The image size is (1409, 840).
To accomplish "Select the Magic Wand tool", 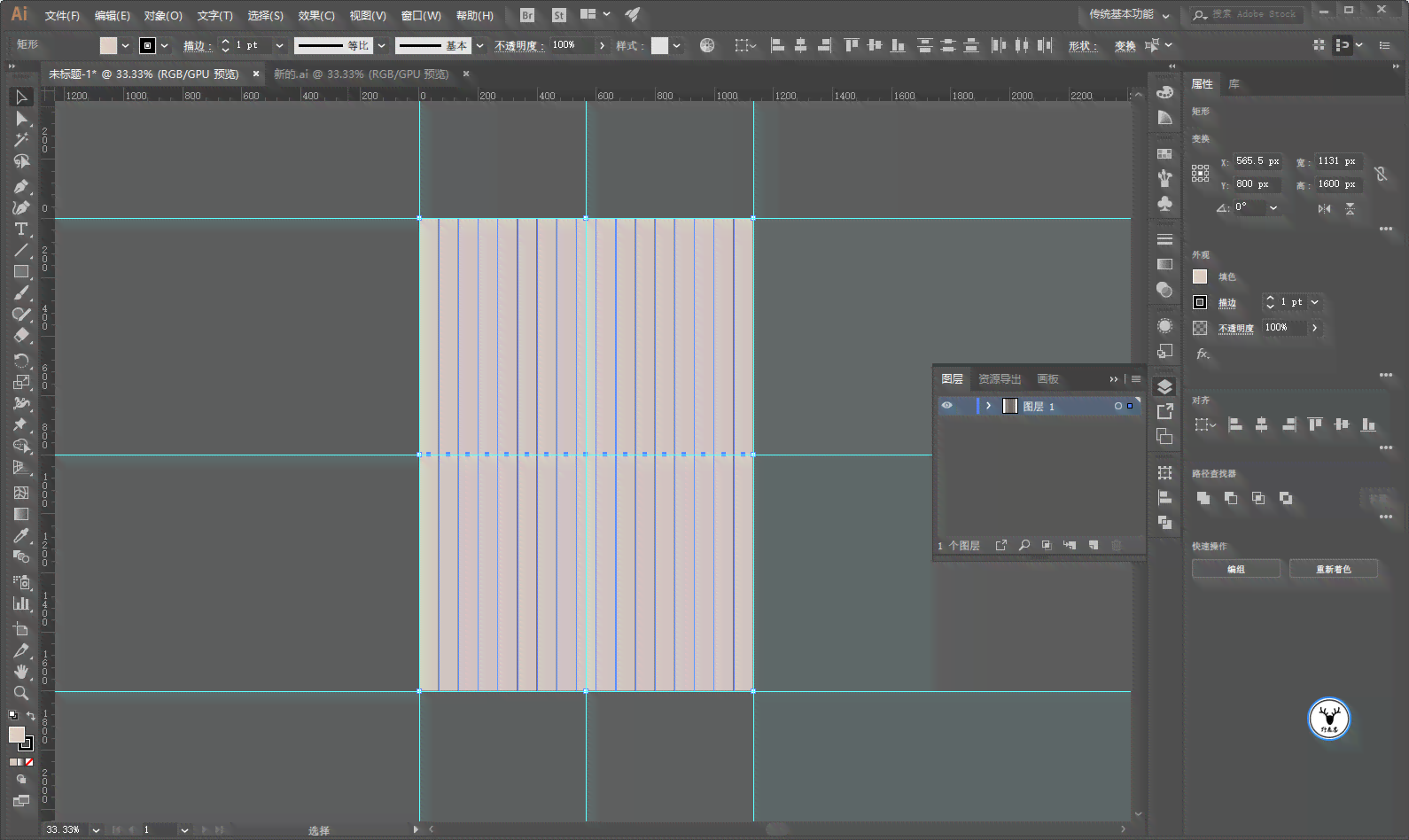I will click(x=21, y=140).
